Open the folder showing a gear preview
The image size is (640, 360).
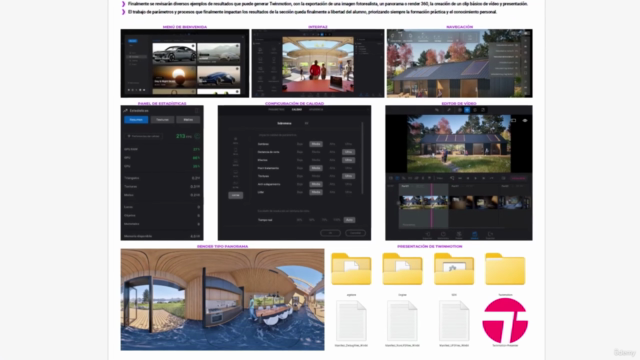click(x=454, y=269)
